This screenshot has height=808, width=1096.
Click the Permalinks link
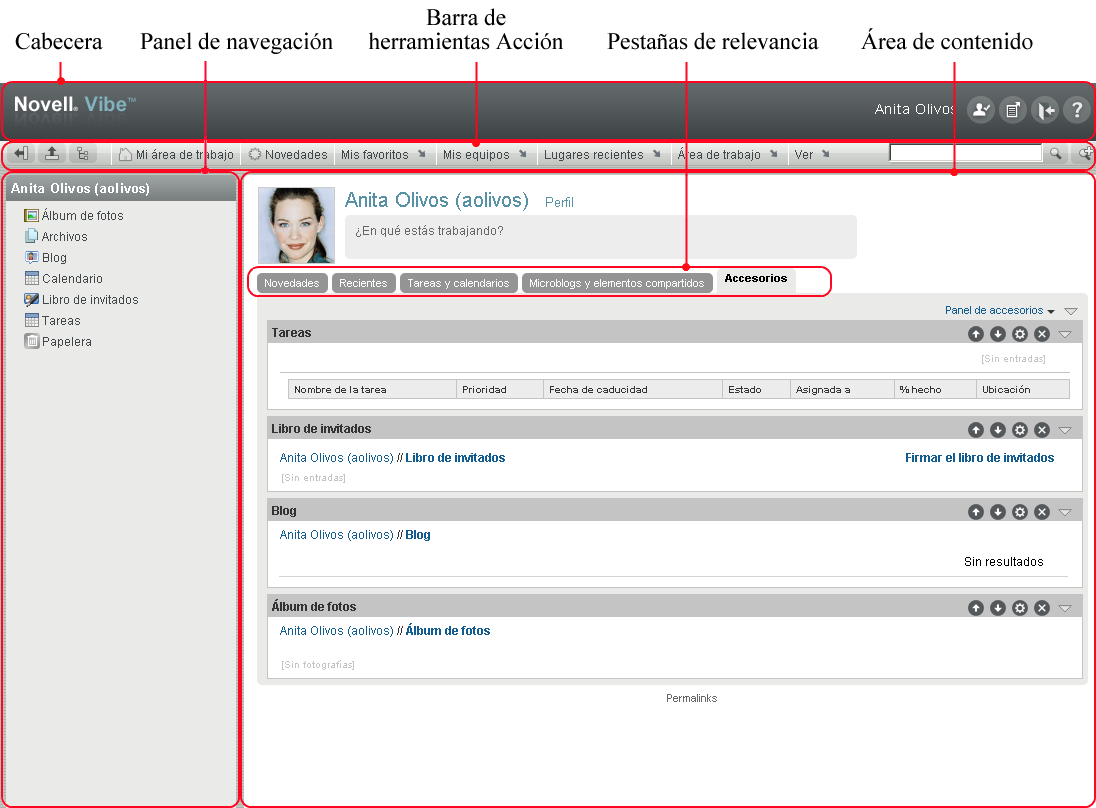pyautogui.click(x=691, y=698)
